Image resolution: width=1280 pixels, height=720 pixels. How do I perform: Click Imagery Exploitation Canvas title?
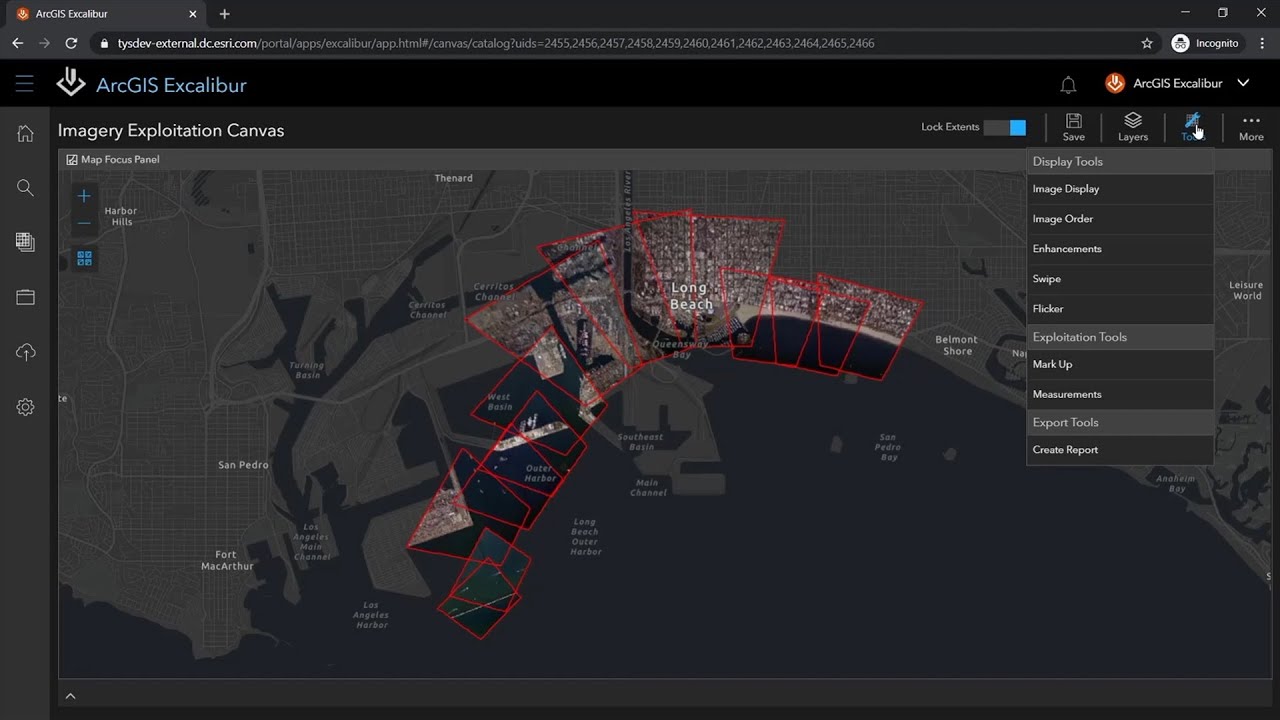(171, 130)
